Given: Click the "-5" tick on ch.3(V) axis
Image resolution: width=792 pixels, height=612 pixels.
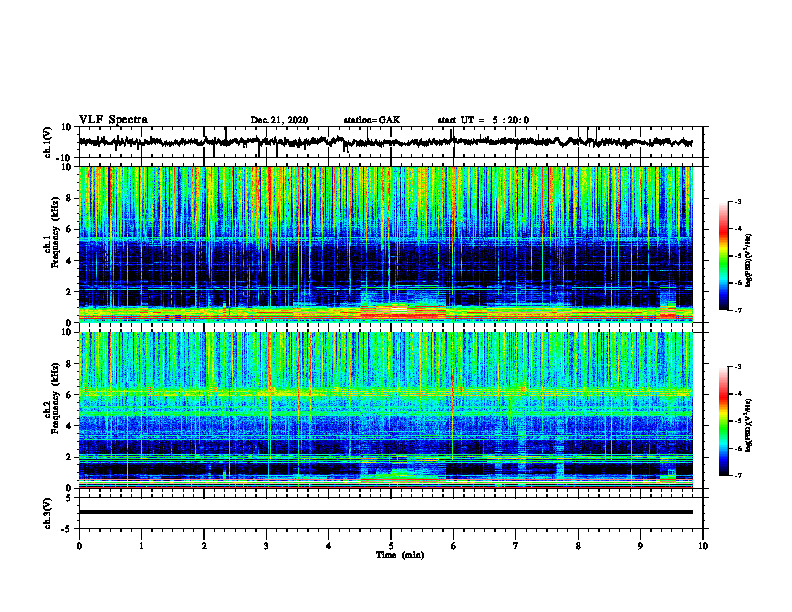Looking at the screenshot, I should [x=67, y=529].
